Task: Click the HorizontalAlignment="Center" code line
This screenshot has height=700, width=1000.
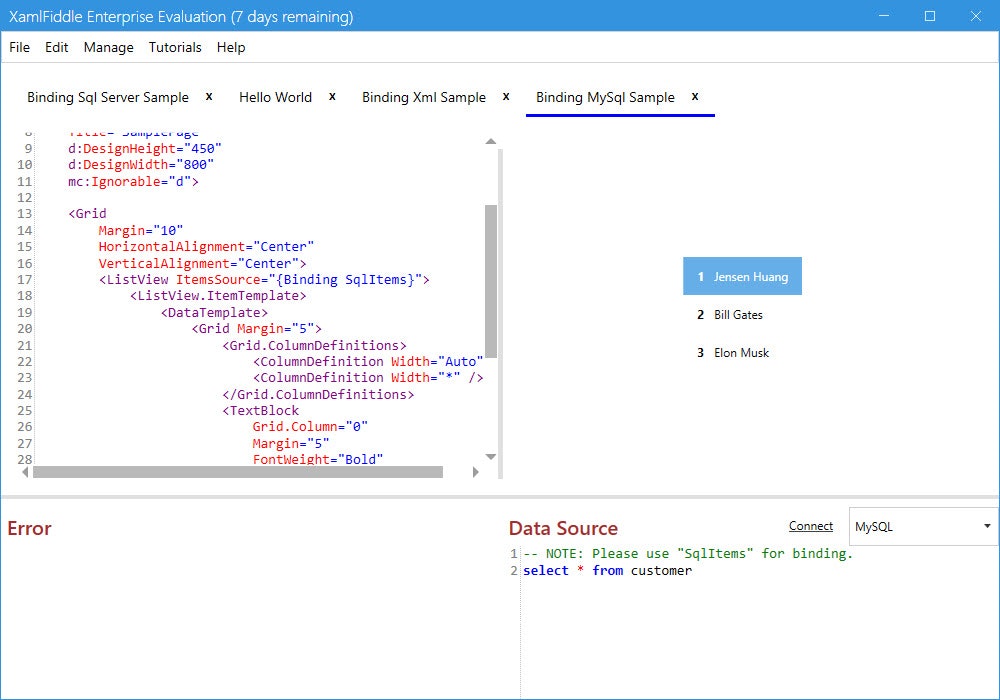Action: pyautogui.click(x=206, y=246)
